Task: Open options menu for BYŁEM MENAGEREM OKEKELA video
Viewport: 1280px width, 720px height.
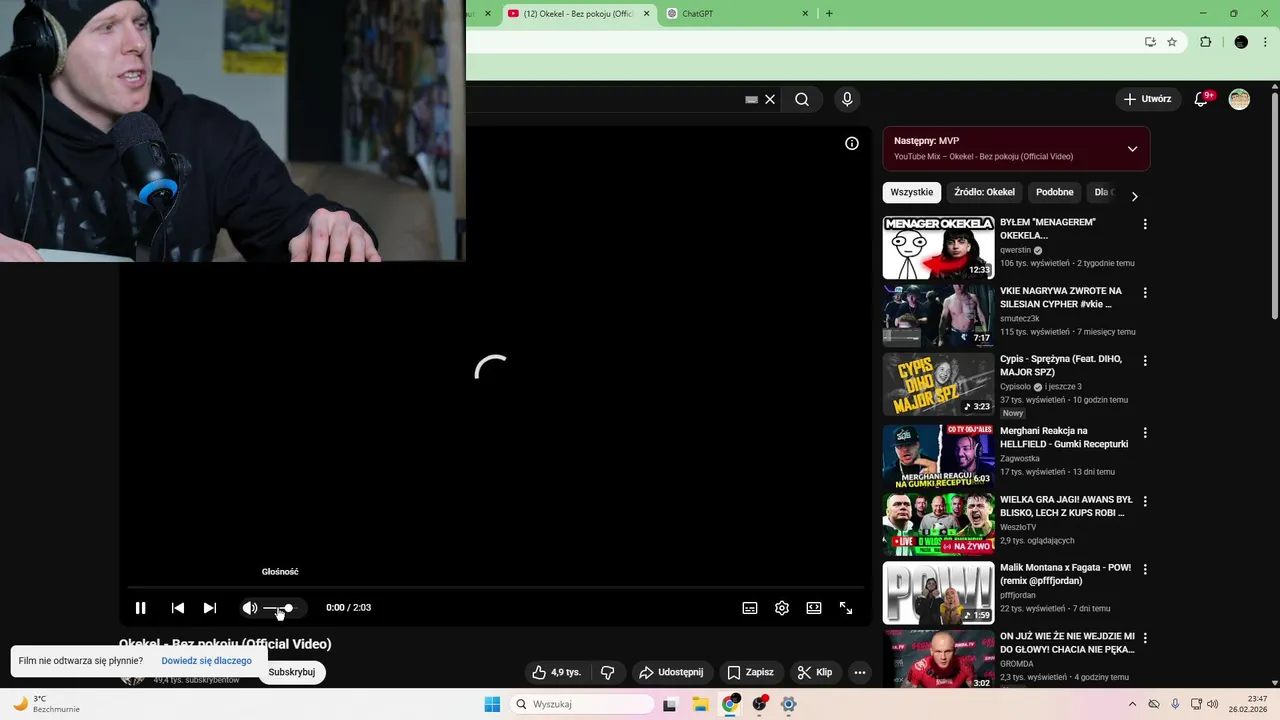Action: (x=1145, y=225)
